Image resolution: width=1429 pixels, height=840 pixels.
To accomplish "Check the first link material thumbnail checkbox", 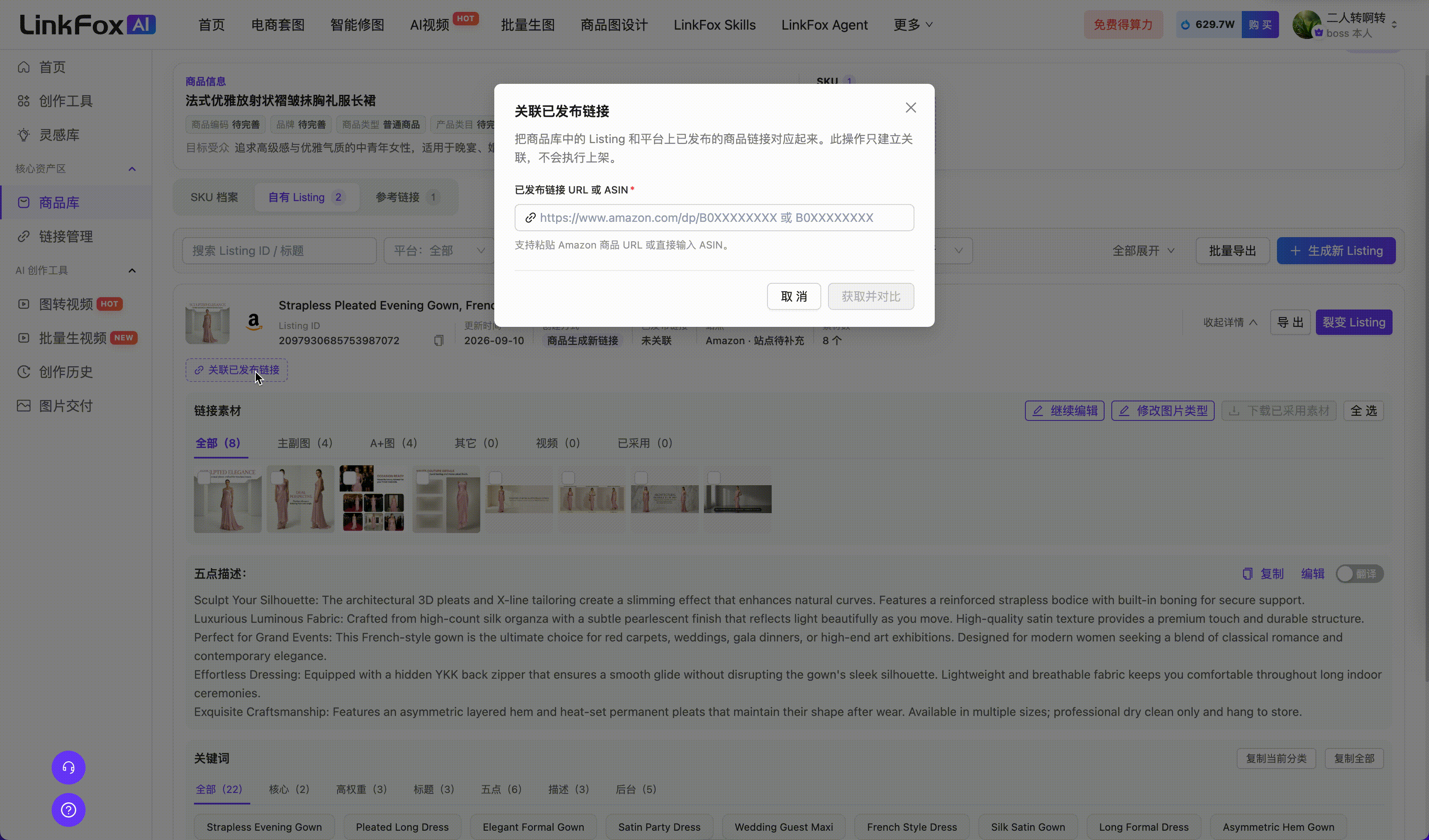I will 204,478.
